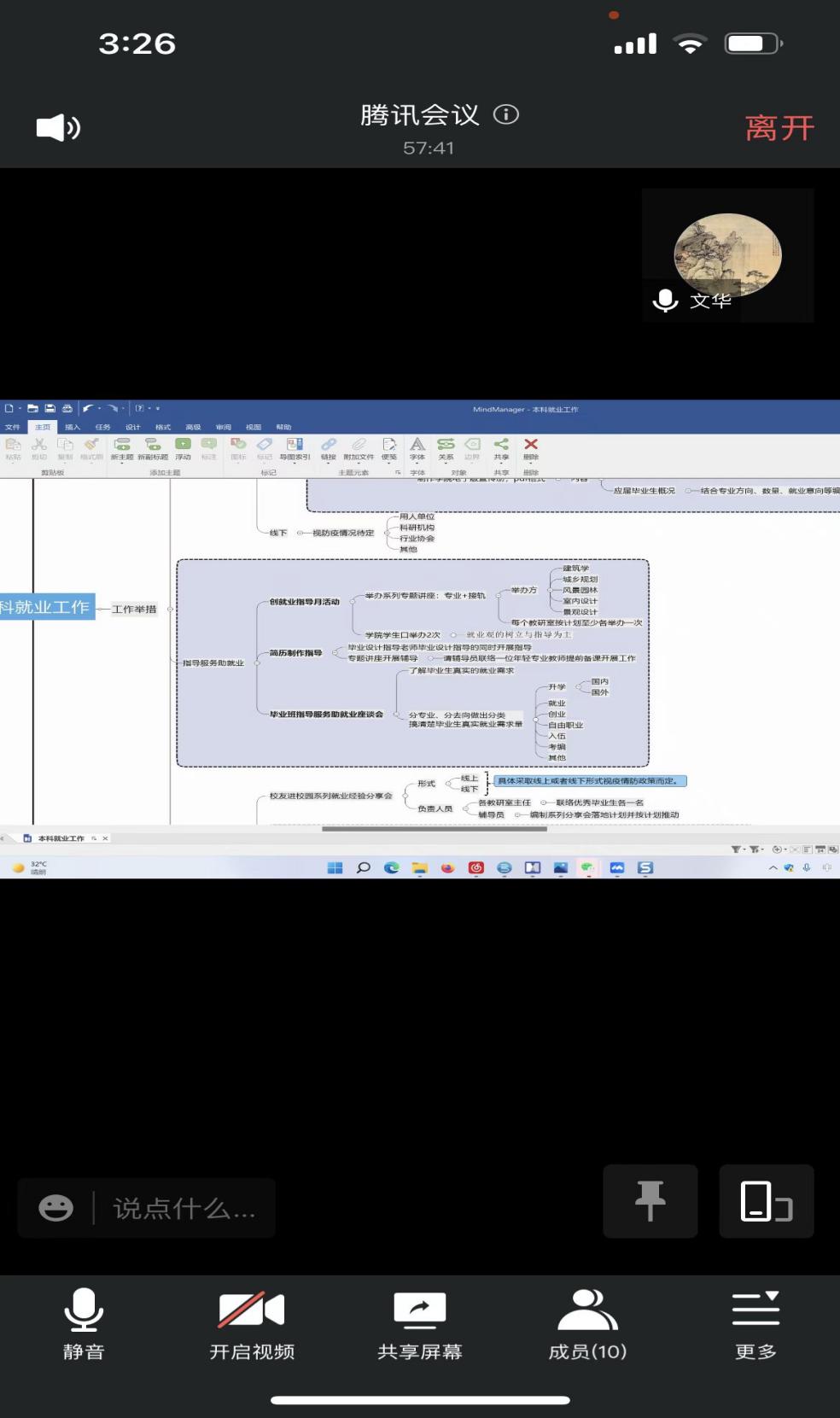840x1418 pixels.
Task: Switch to the 插入 ribbon tab
Action: [73, 427]
